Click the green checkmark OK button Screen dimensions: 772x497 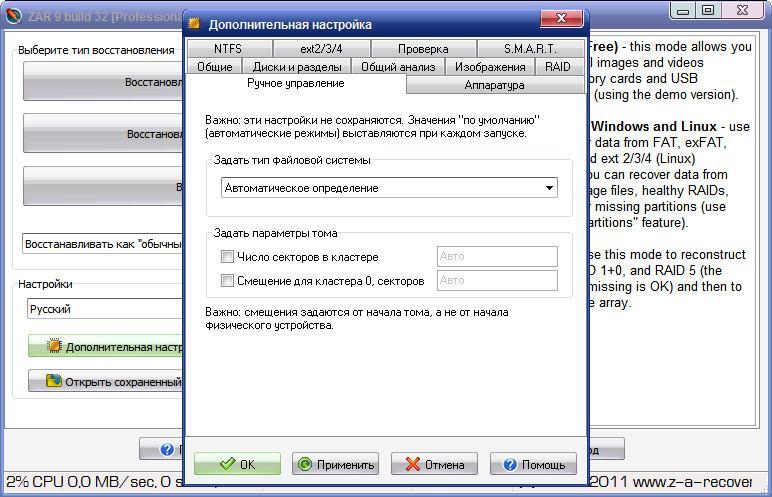tap(237, 464)
